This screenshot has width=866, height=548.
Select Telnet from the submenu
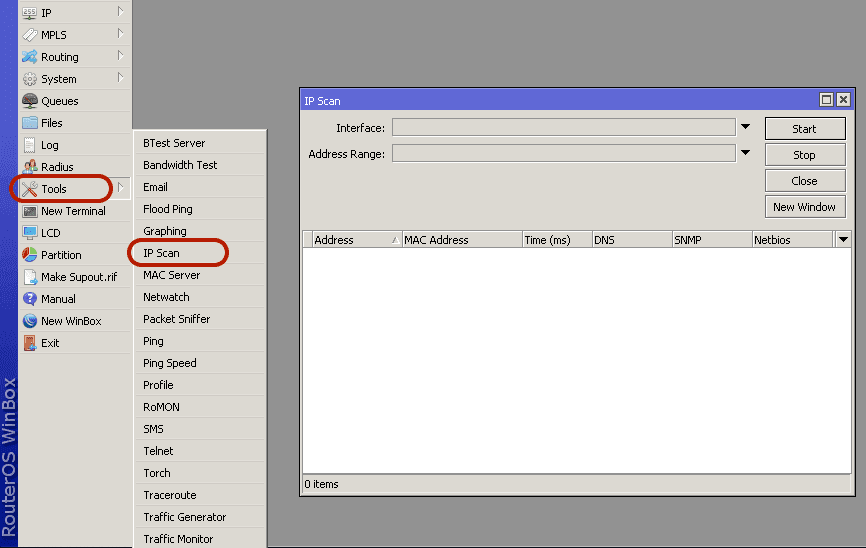[x=200, y=451]
